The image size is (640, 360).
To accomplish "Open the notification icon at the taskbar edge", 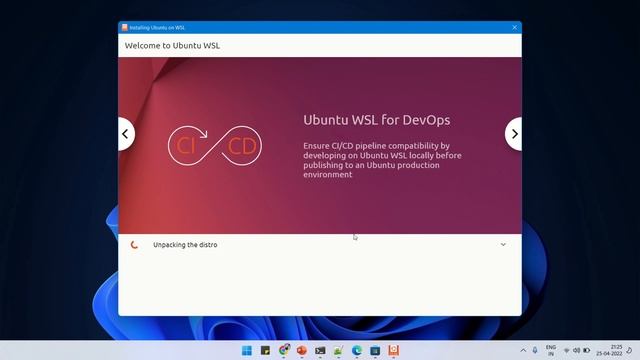I will [630, 350].
